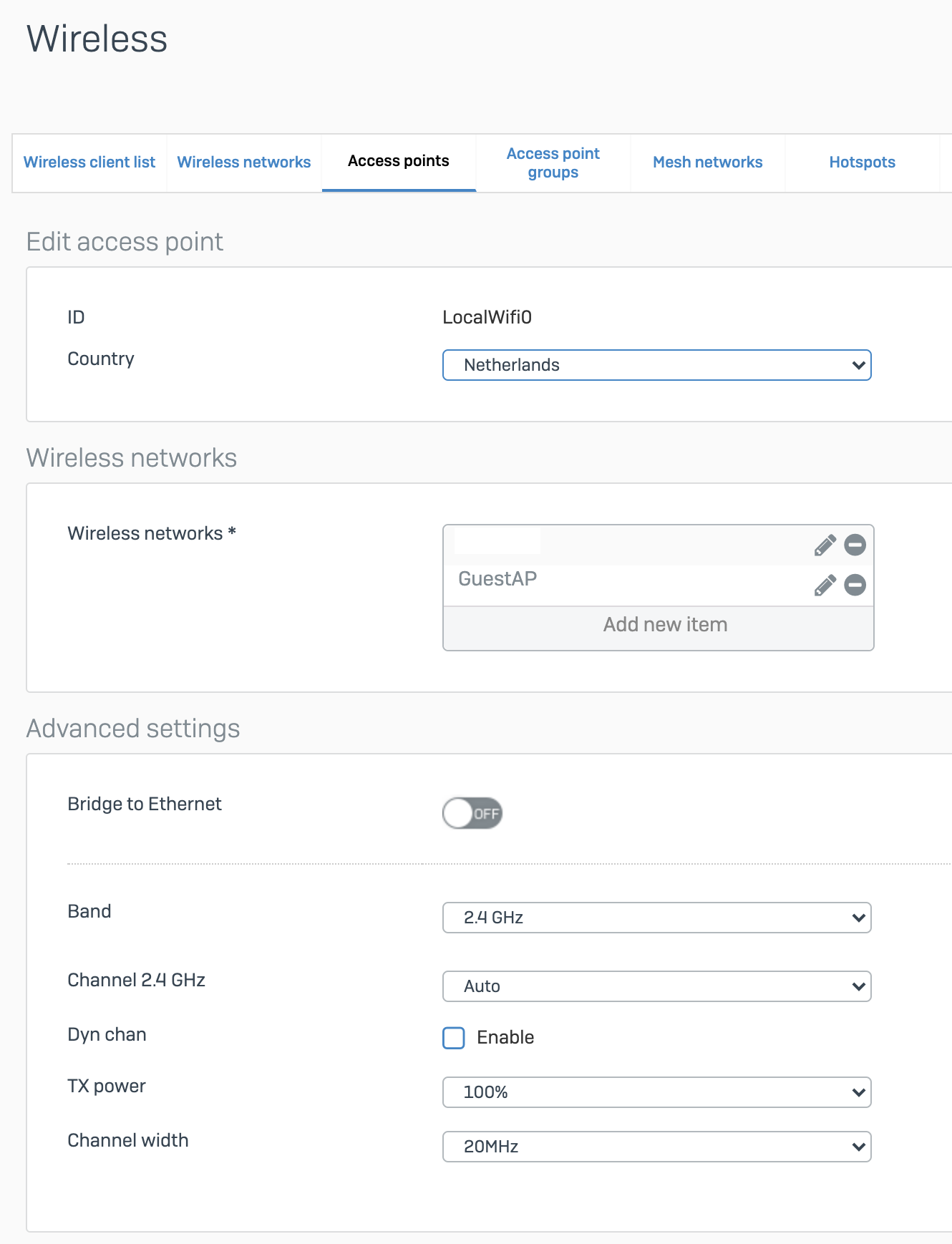Image resolution: width=952 pixels, height=1244 pixels.
Task: Remove GuestAP using the minus icon
Action: click(855, 585)
